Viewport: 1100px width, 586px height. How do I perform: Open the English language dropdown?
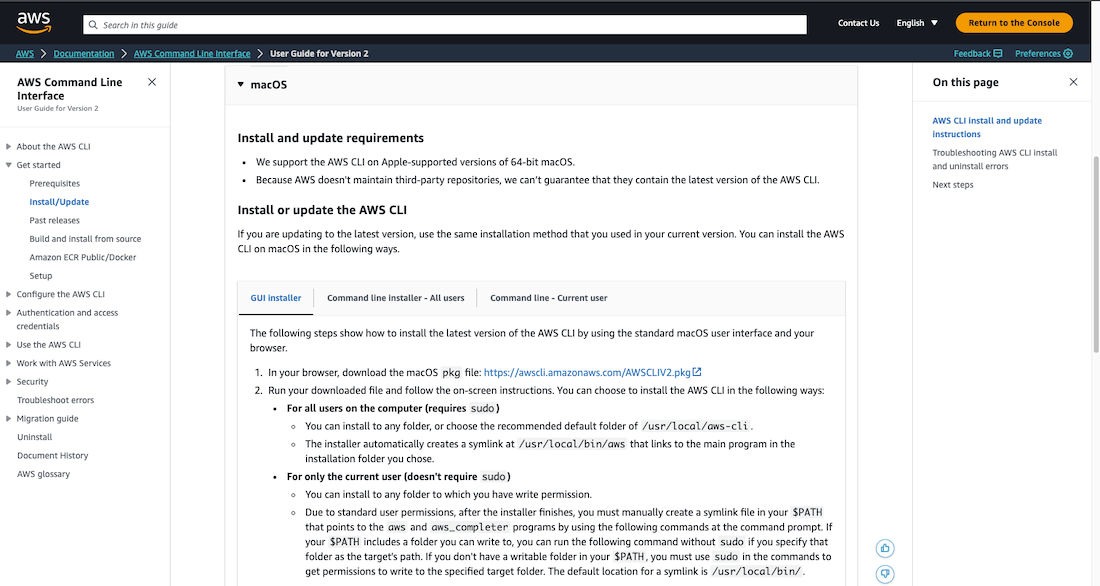916,23
